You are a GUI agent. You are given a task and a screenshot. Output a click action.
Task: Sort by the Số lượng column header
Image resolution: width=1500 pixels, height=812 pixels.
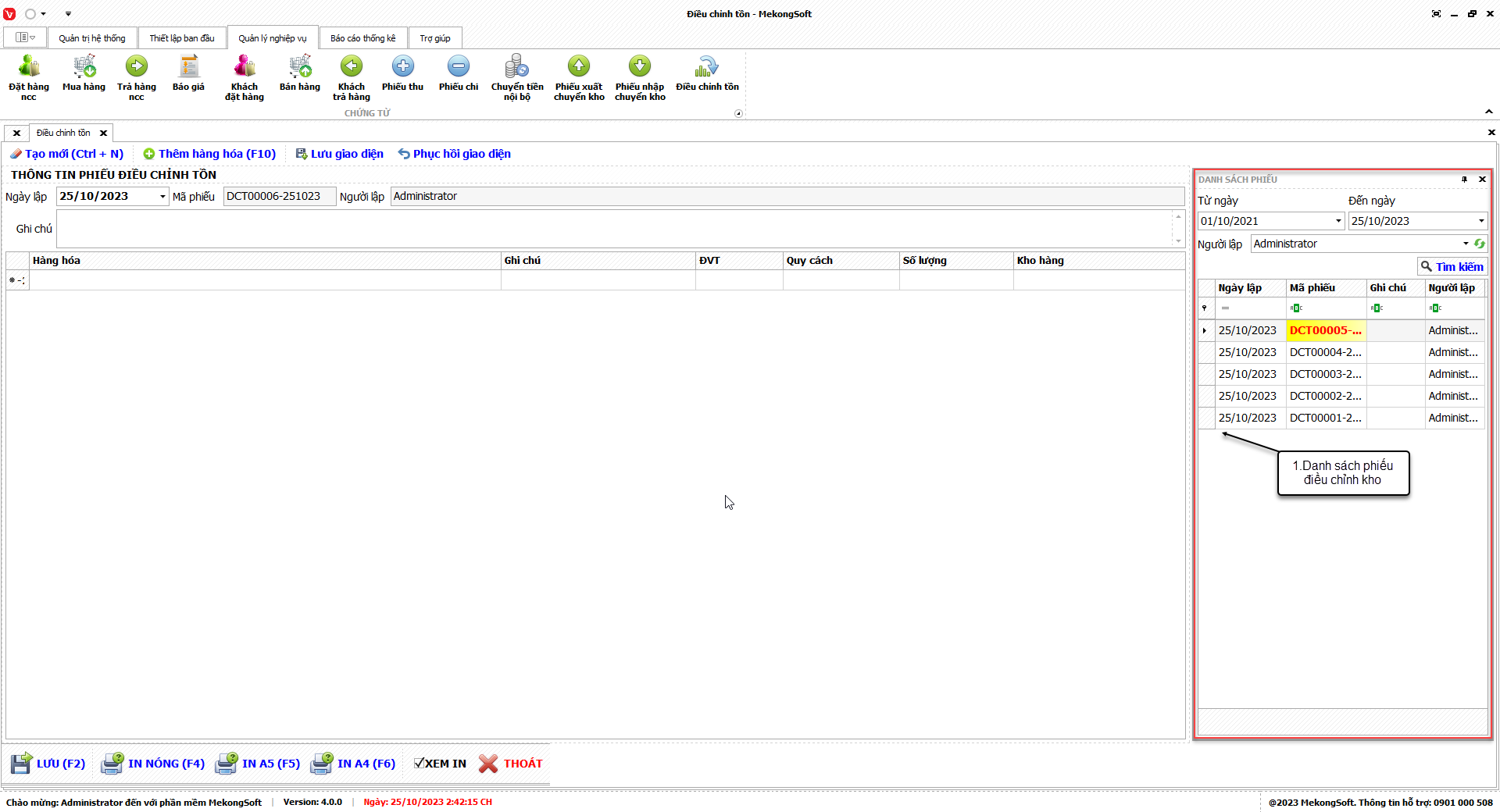[x=956, y=261]
